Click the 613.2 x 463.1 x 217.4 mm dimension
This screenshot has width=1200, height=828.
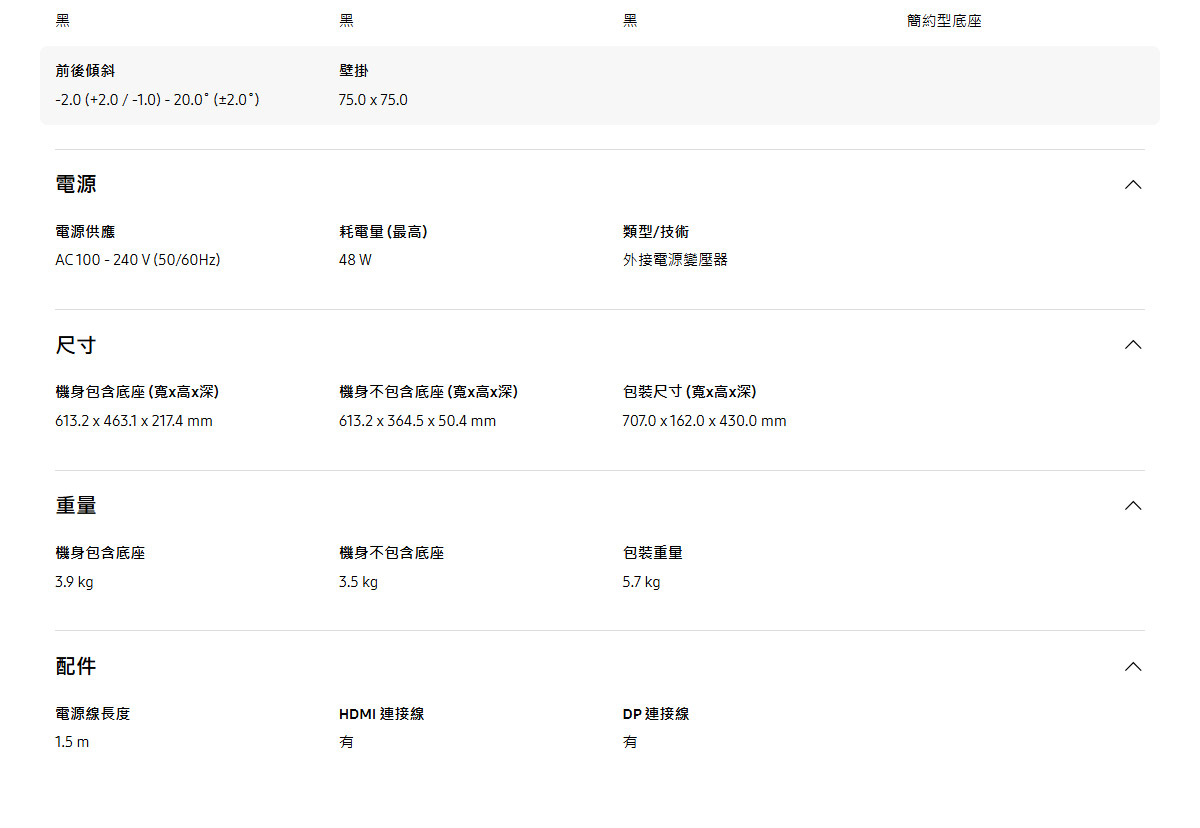tap(134, 421)
